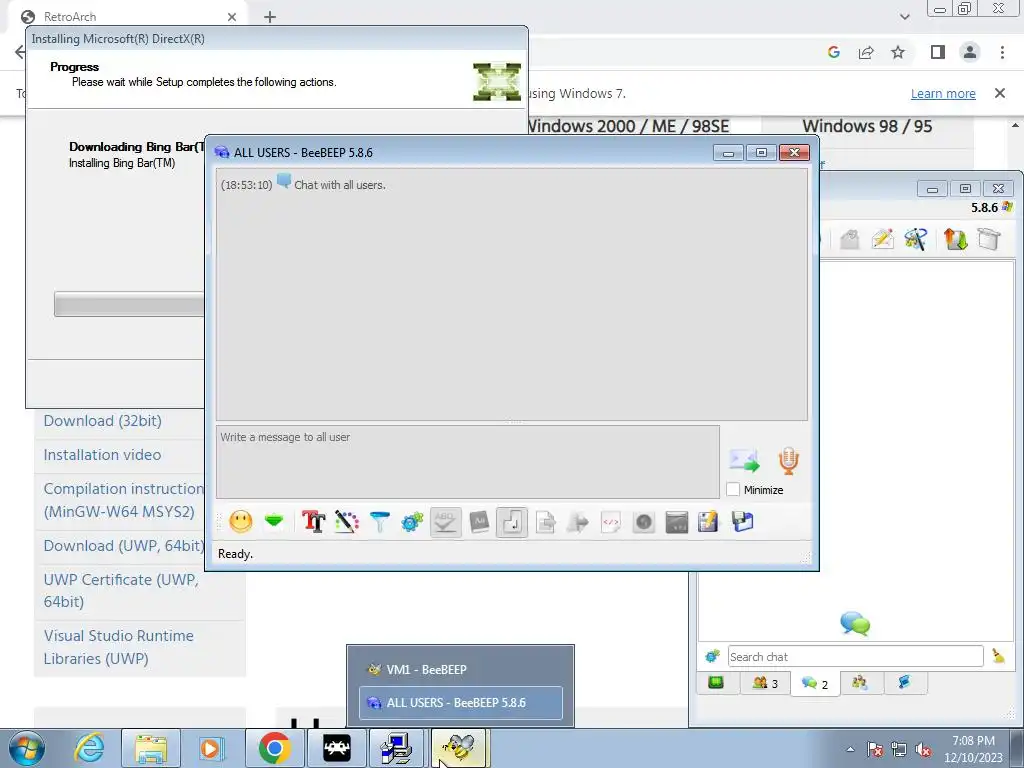The height and width of the screenshot is (768, 1024).
Task: Click inside the Search chat field
Action: click(855, 656)
